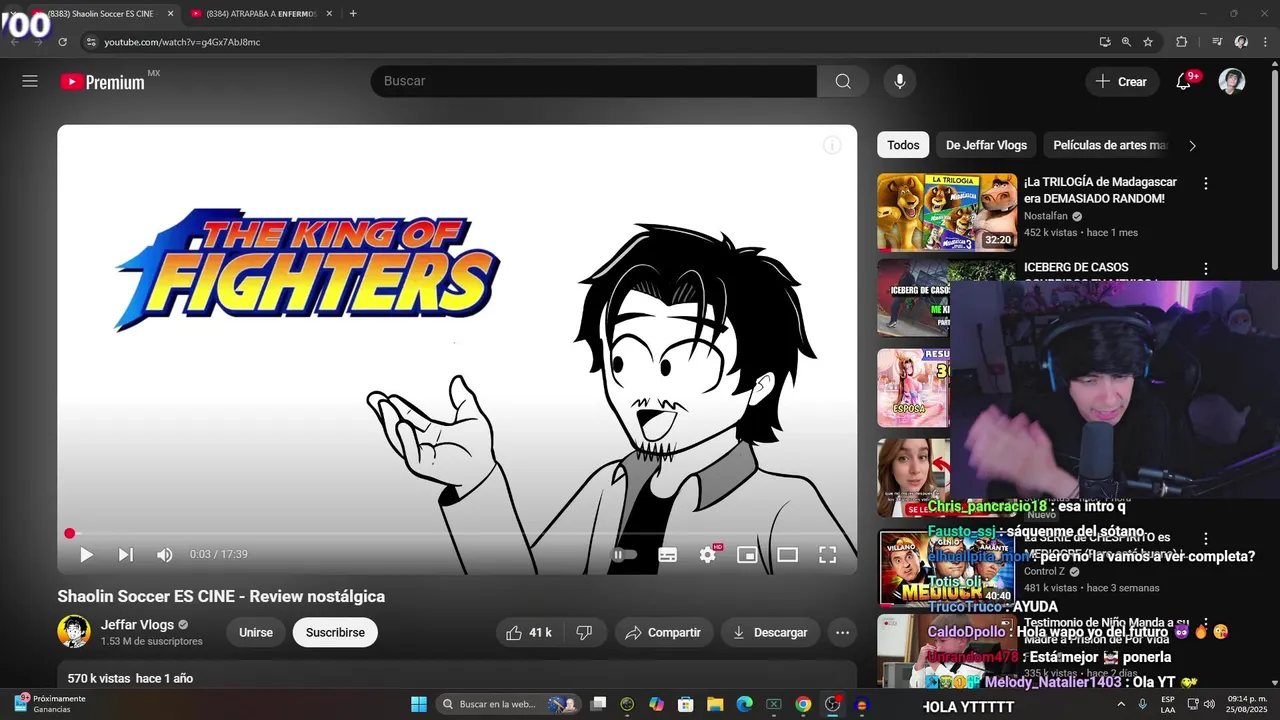Open Google Chrome from taskbar
The height and width of the screenshot is (720, 1280).
click(x=803, y=704)
